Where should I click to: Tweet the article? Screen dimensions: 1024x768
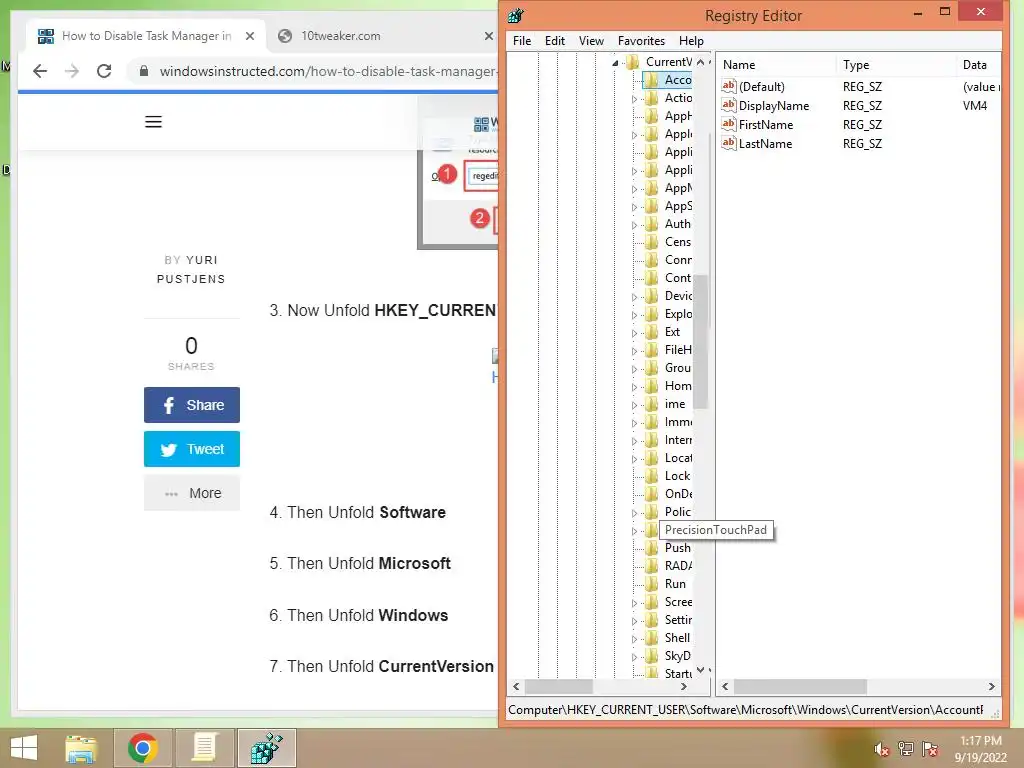point(191,449)
